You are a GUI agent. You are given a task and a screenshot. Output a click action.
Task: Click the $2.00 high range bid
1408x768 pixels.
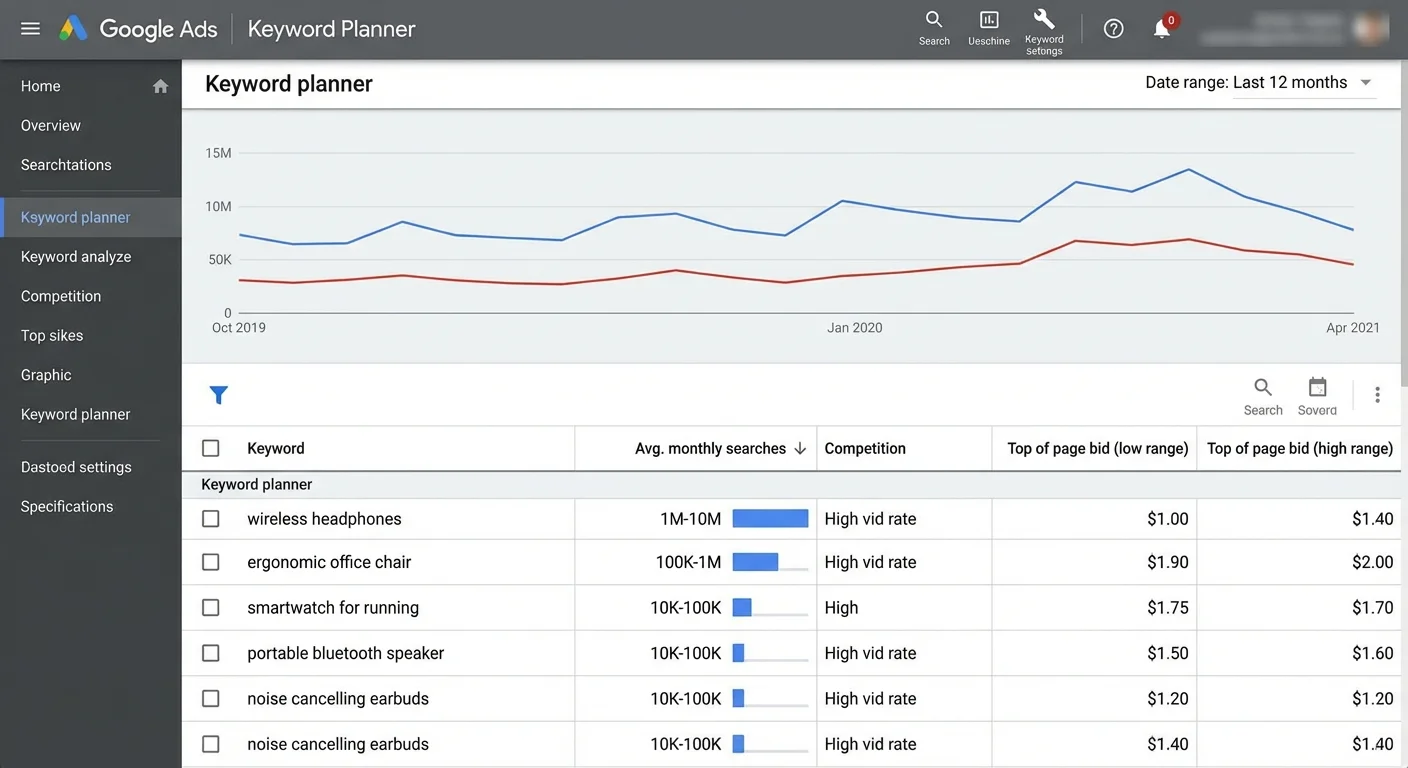(1373, 562)
